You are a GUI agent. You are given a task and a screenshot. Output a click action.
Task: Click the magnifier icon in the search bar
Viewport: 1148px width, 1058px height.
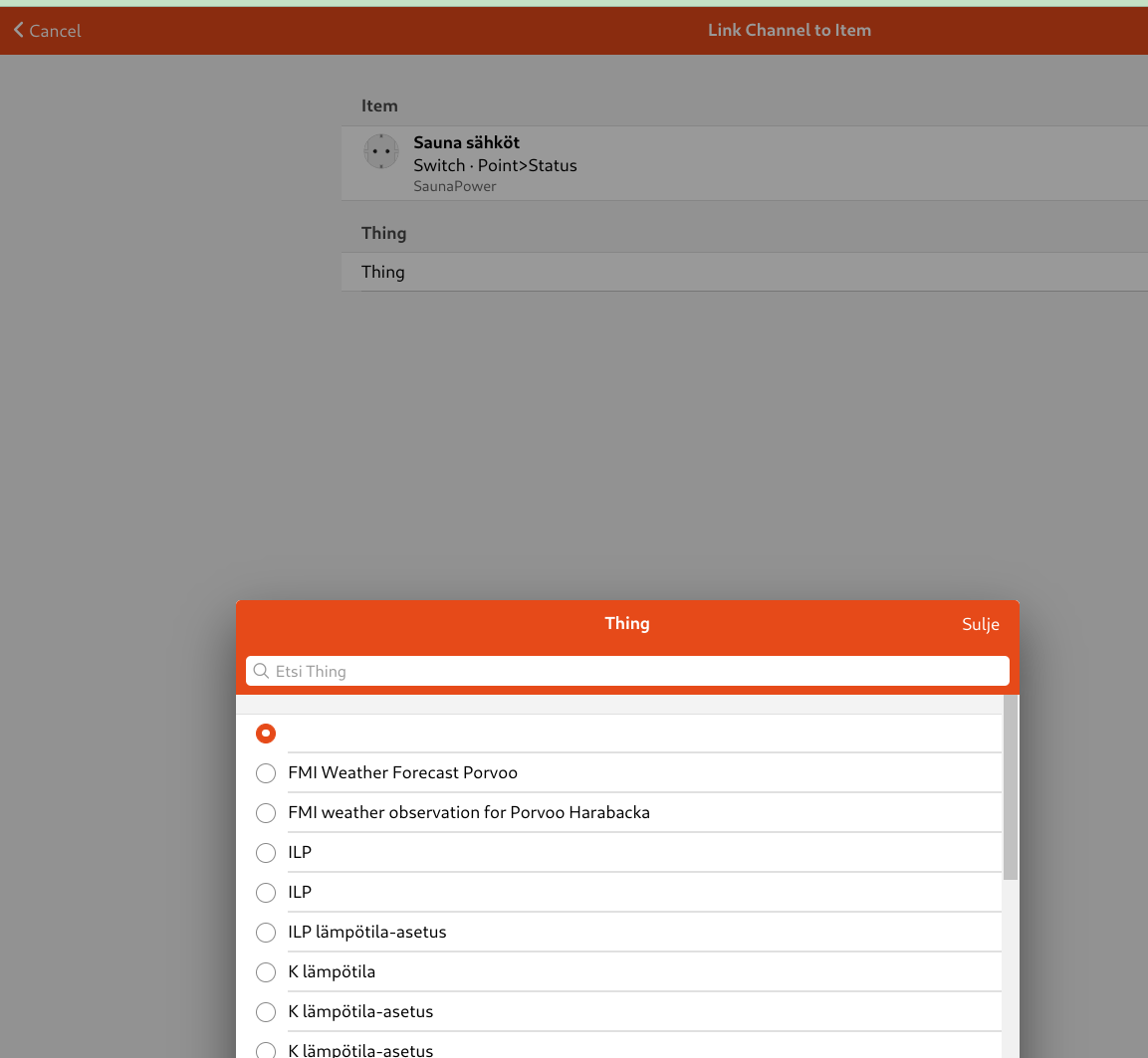[261, 671]
